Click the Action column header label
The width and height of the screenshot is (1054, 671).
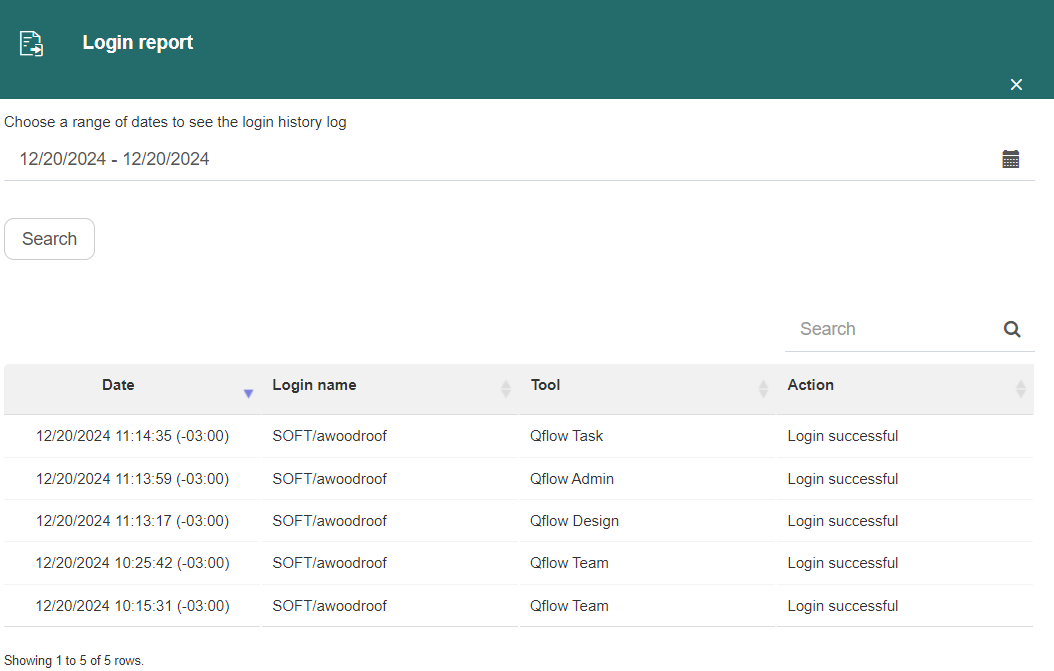point(811,385)
